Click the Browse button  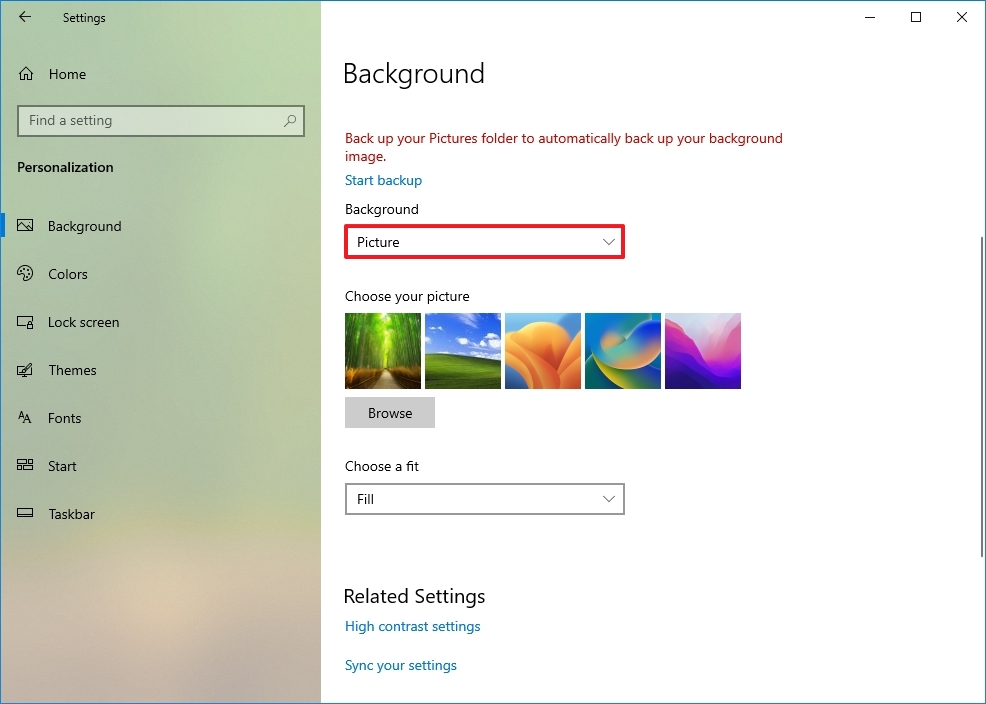tap(390, 413)
